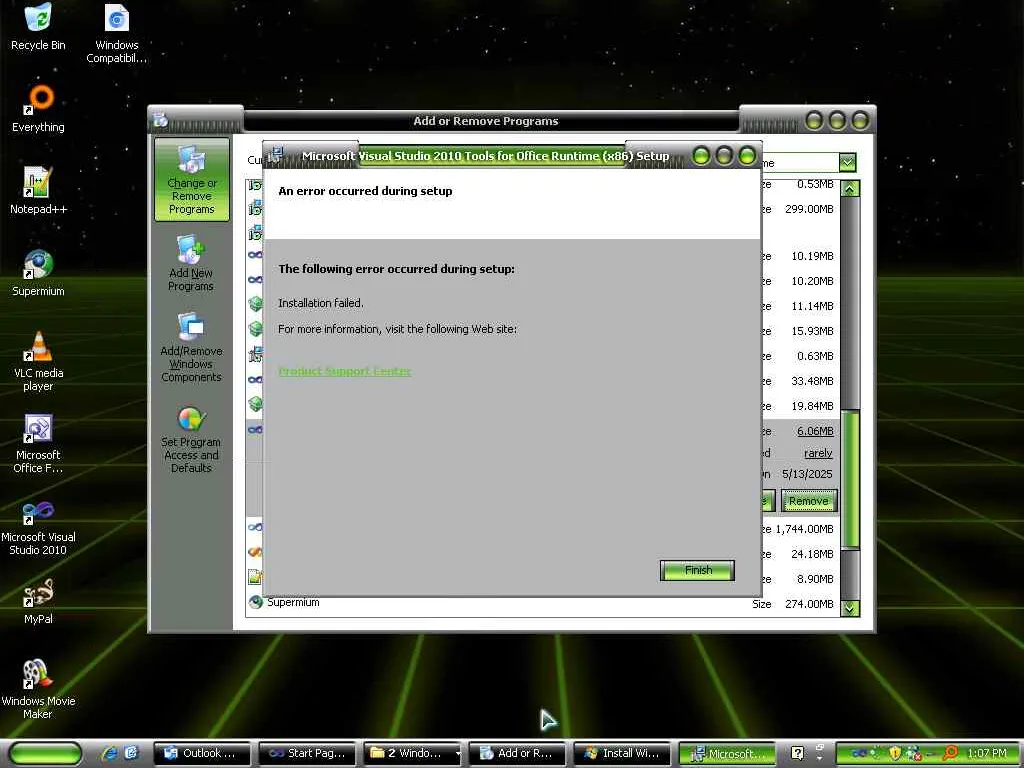Click the 24.18MB size entry
The height and width of the screenshot is (768, 1024).
(812, 554)
